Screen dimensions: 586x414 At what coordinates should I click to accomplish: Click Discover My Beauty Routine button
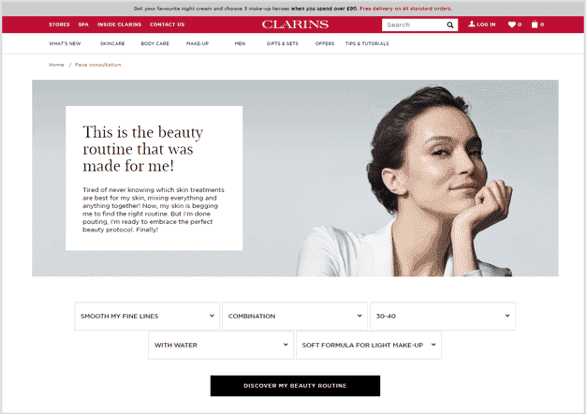(295, 386)
